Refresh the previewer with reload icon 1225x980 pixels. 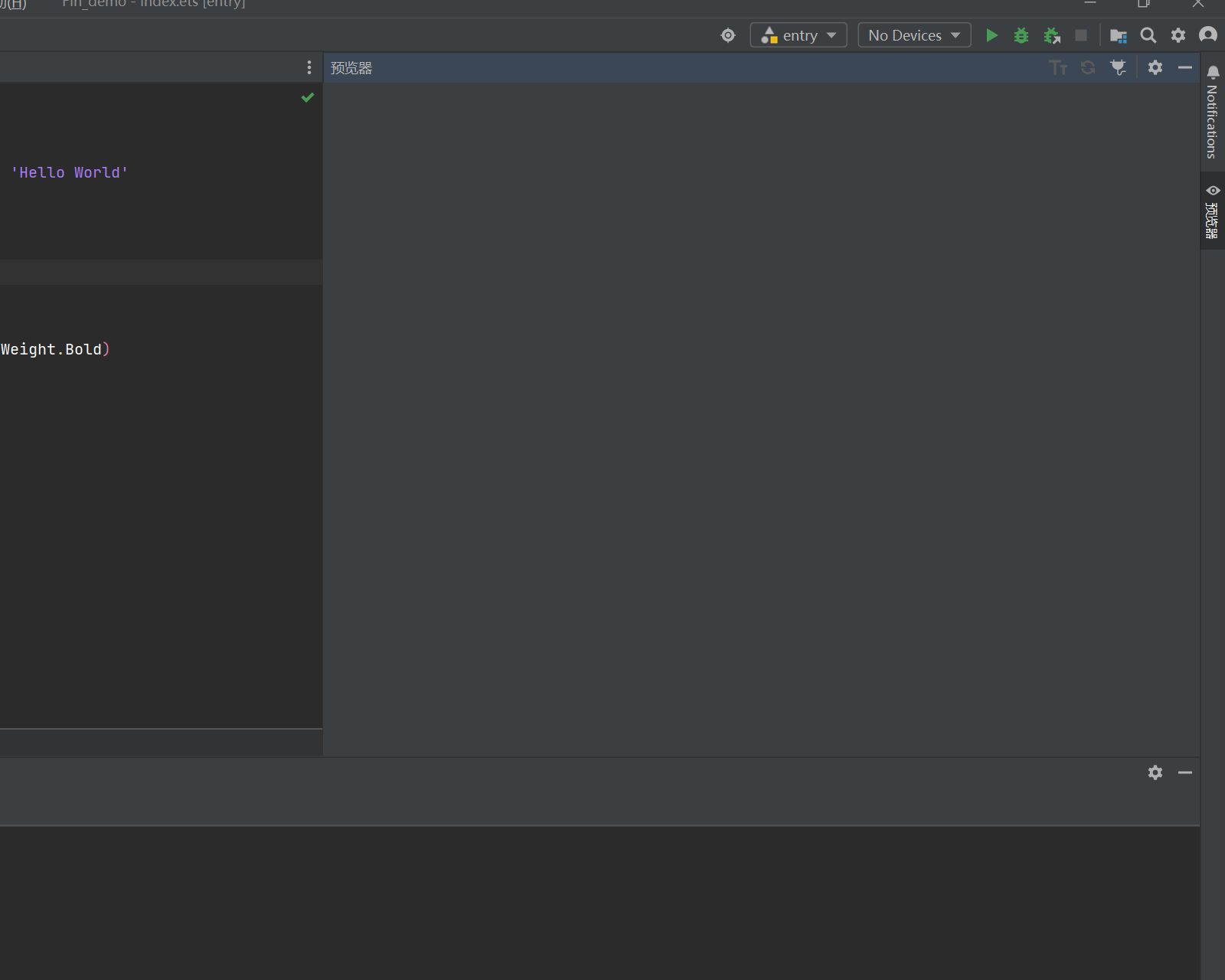pos(1088,67)
